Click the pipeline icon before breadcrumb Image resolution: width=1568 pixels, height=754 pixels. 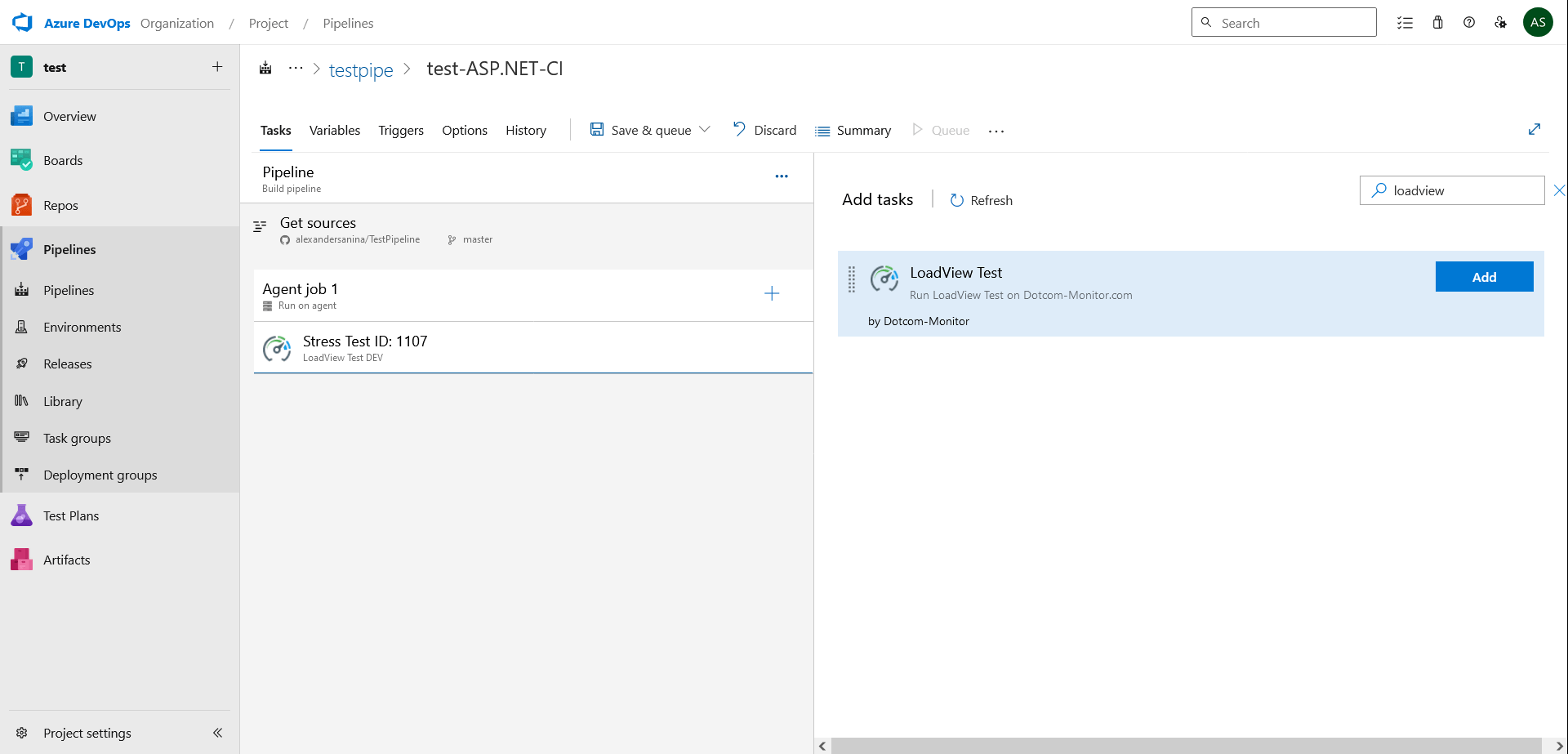(x=265, y=69)
